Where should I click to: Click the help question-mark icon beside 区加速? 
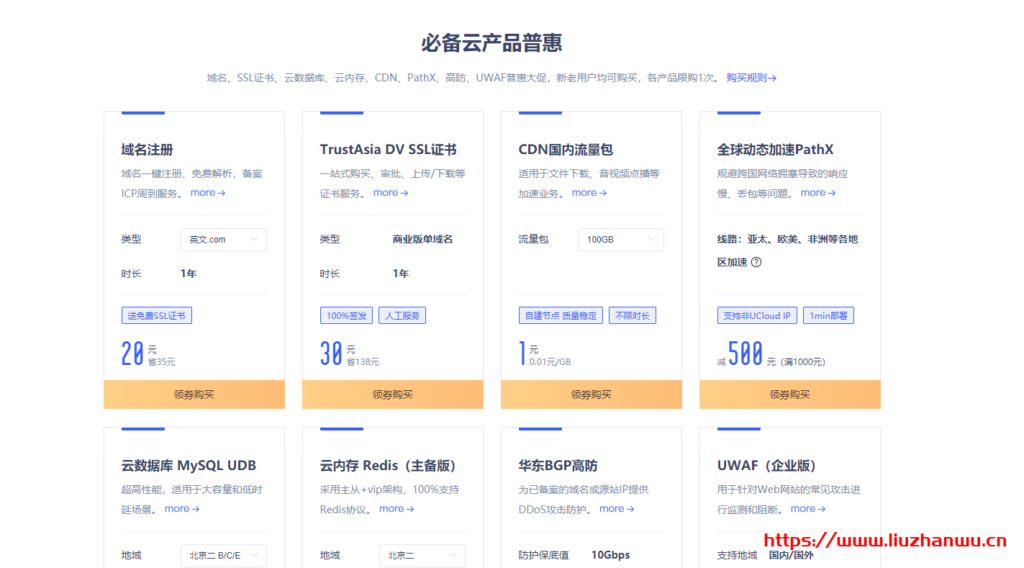pos(756,262)
